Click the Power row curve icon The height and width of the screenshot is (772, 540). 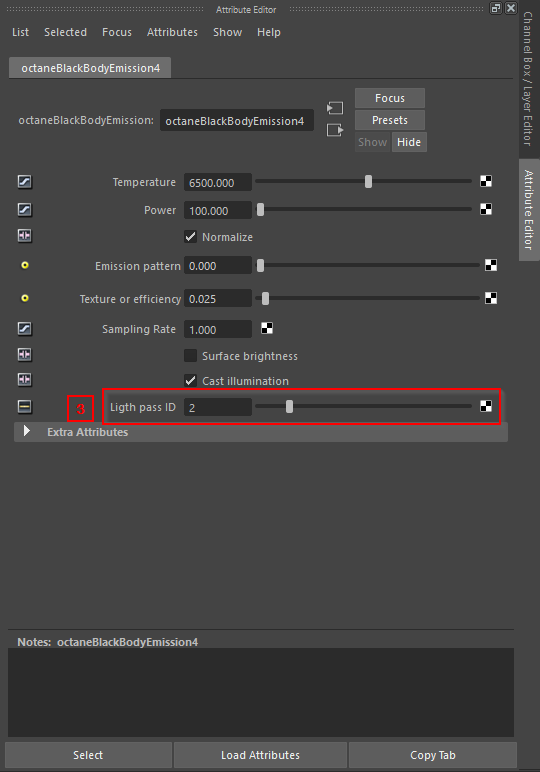point(25,210)
